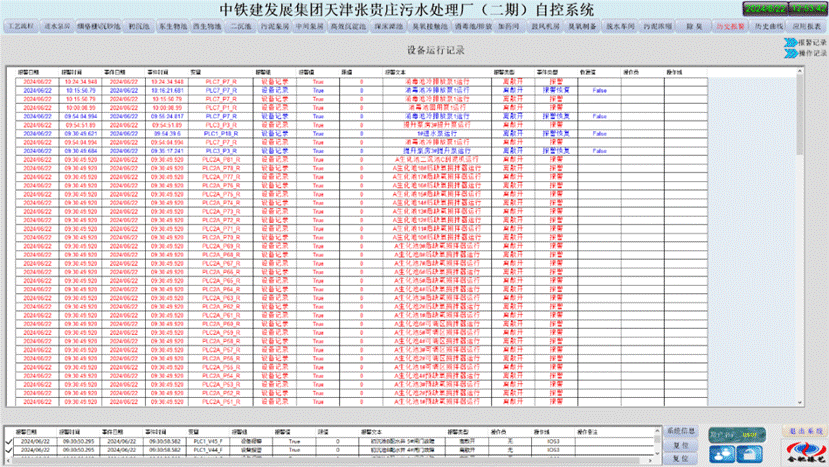Click the red and blue company logo
829x467 pixels.
pos(805,452)
